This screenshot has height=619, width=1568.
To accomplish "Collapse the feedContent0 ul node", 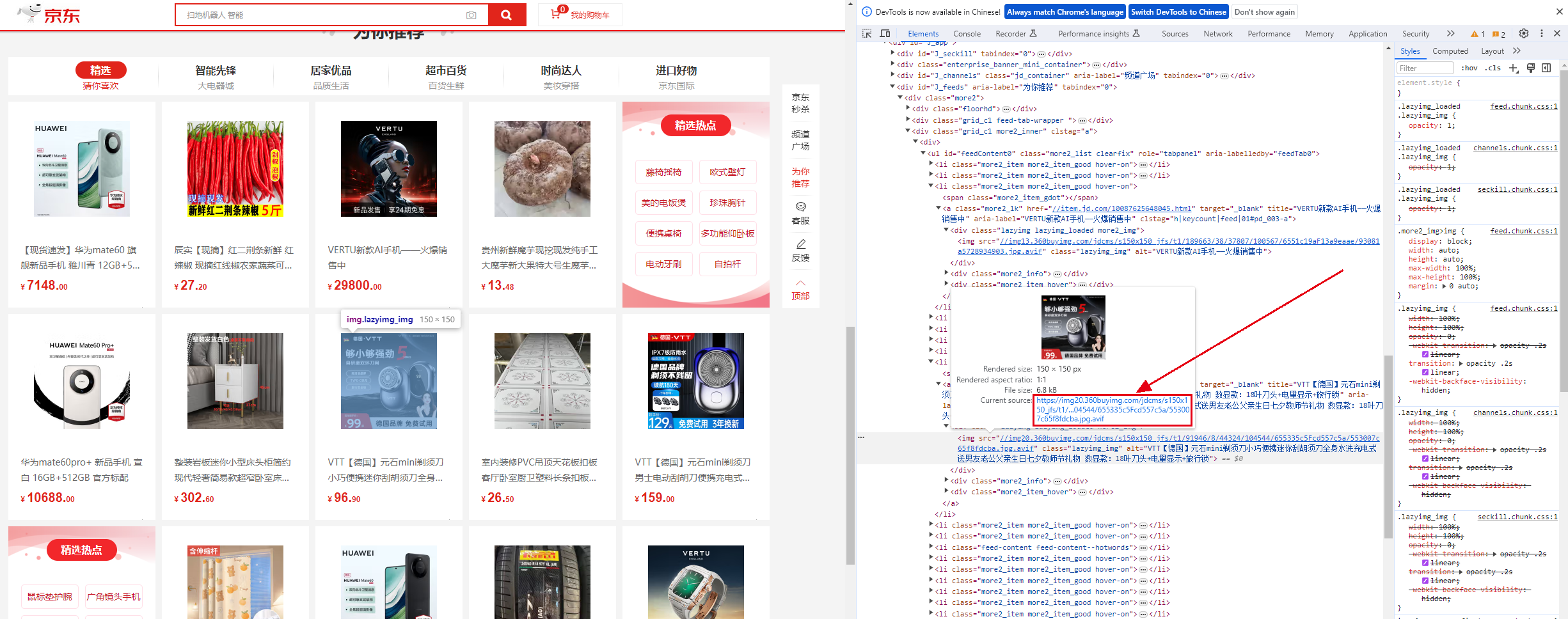I will point(923,153).
